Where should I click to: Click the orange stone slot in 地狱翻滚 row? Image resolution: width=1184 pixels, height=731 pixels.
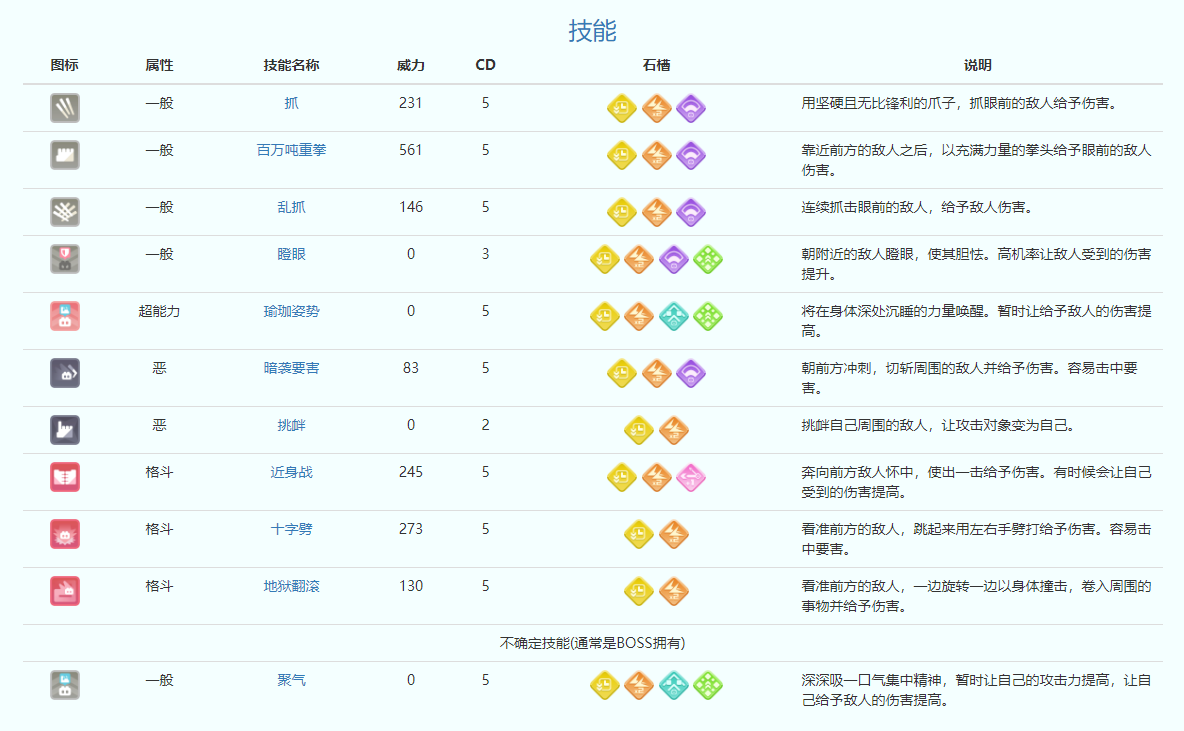(673, 592)
